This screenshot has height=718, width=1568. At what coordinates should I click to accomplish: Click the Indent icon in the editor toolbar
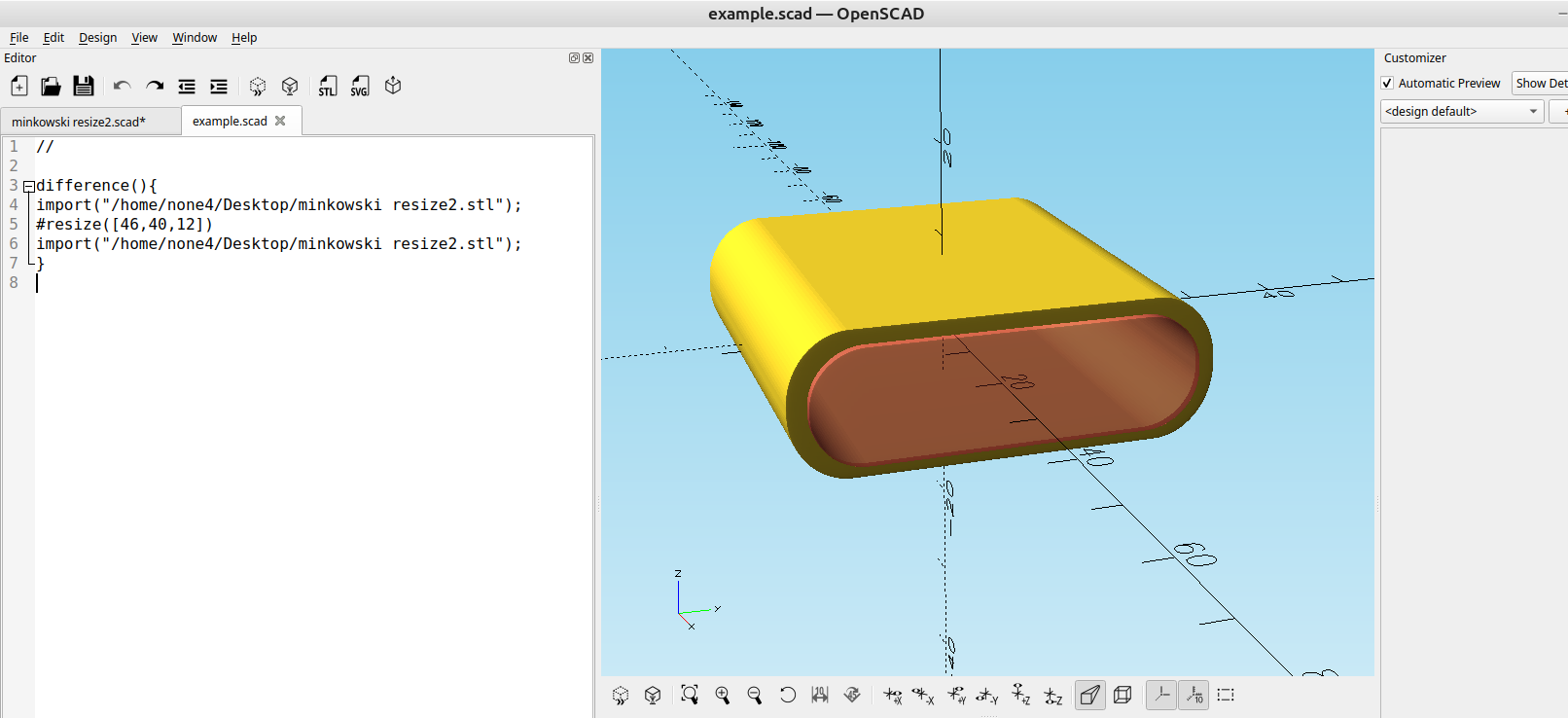pos(219,87)
